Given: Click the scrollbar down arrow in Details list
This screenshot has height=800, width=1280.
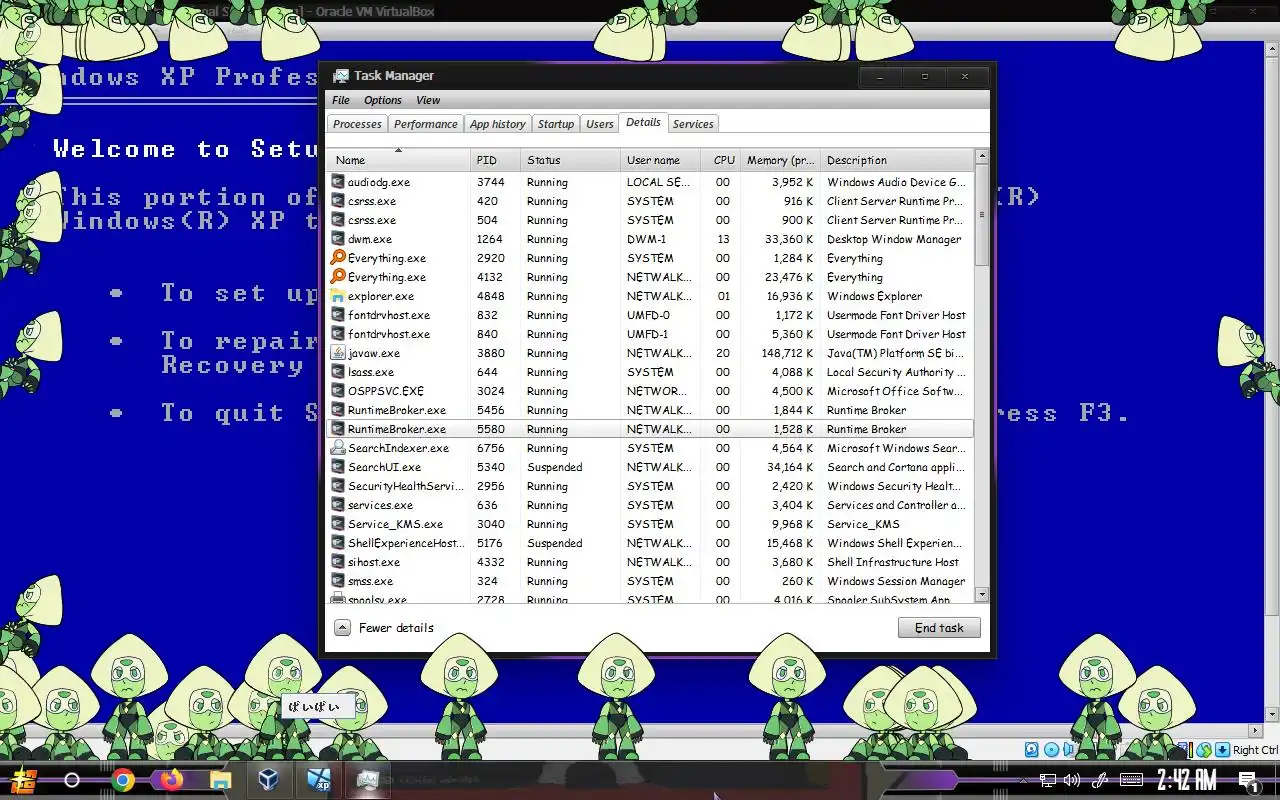Looking at the screenshot, I should (x=981, y=595).
